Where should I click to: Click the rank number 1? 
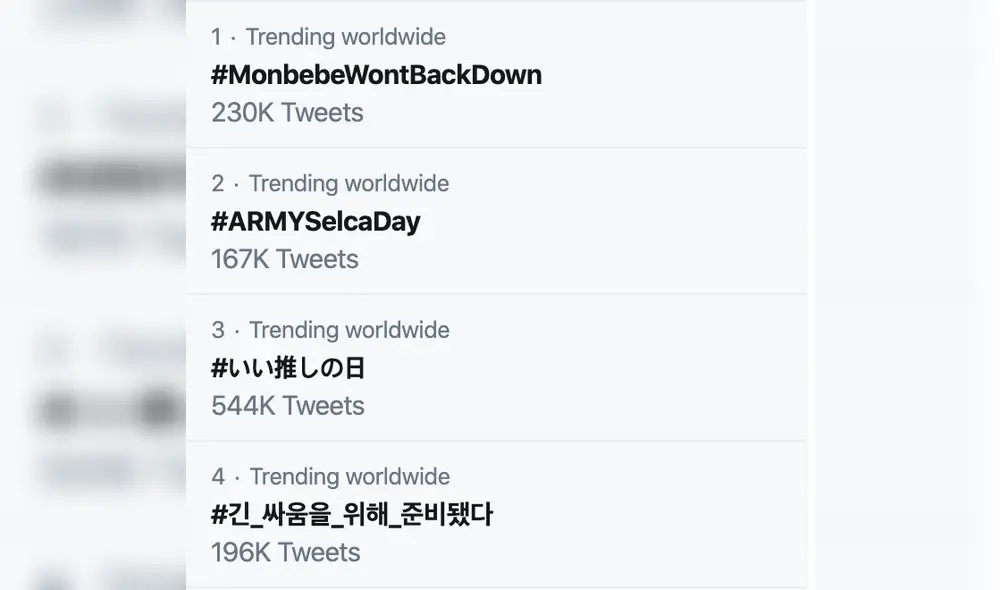(x=216, y=37)
